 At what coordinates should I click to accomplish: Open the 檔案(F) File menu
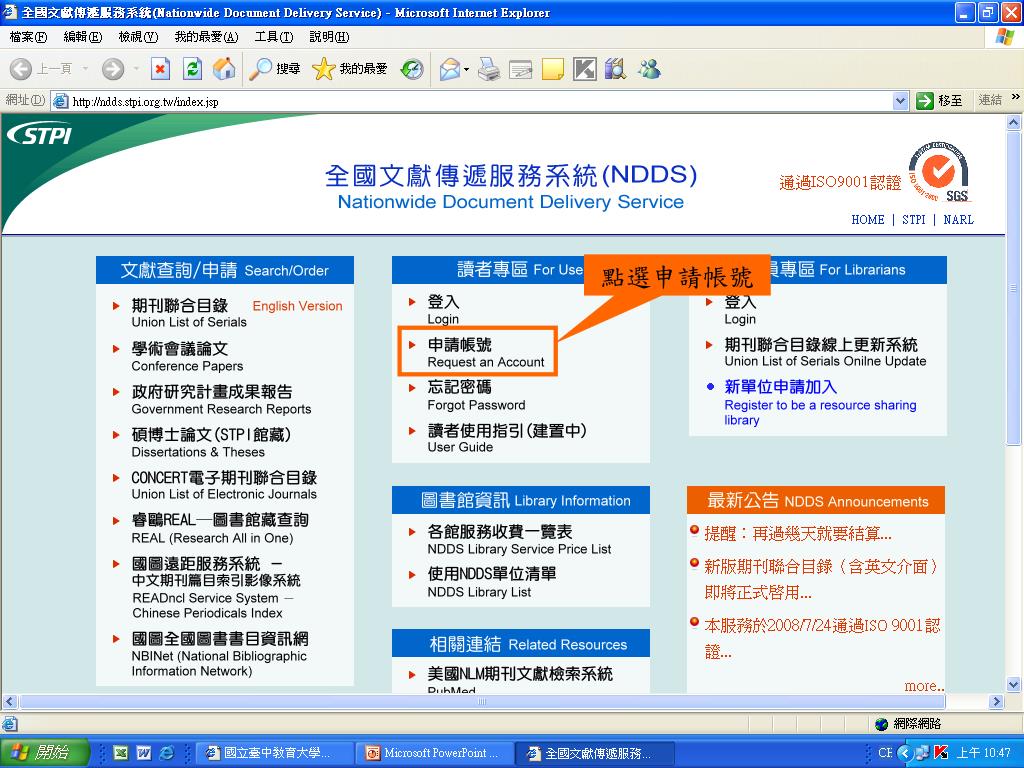pos(28,37)
